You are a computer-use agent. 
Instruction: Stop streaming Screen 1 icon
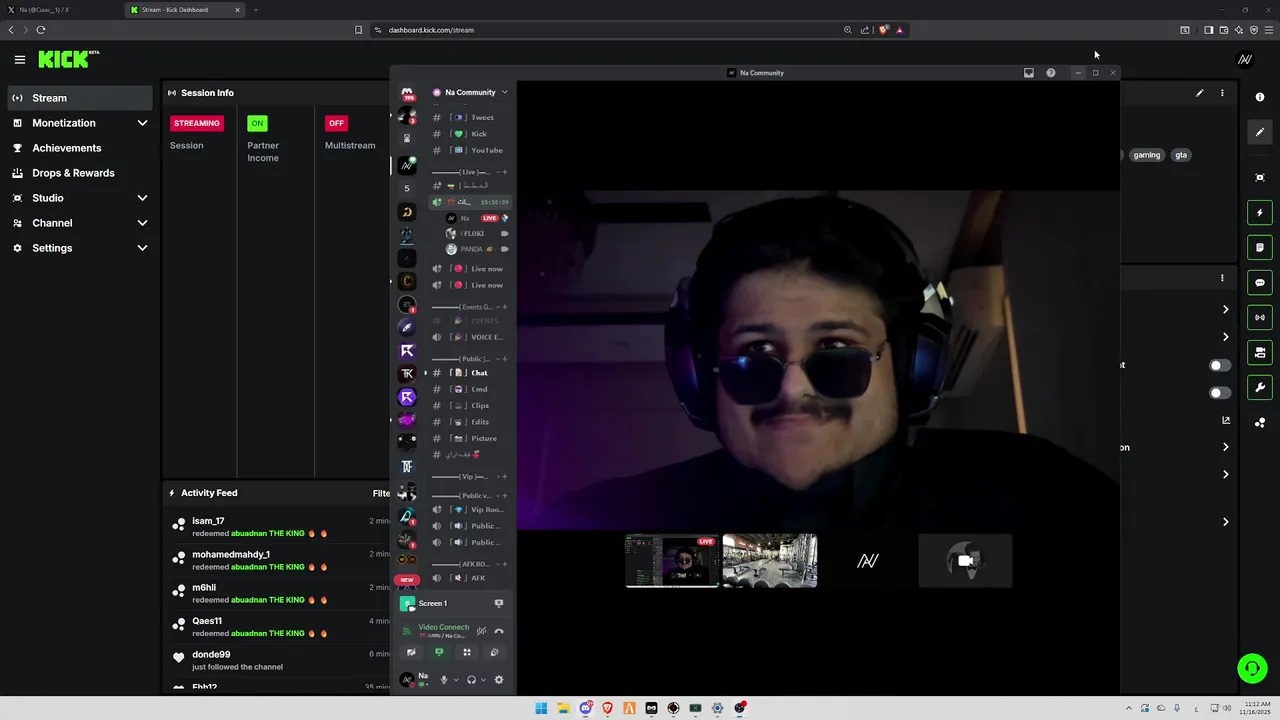tap(499, 603)
